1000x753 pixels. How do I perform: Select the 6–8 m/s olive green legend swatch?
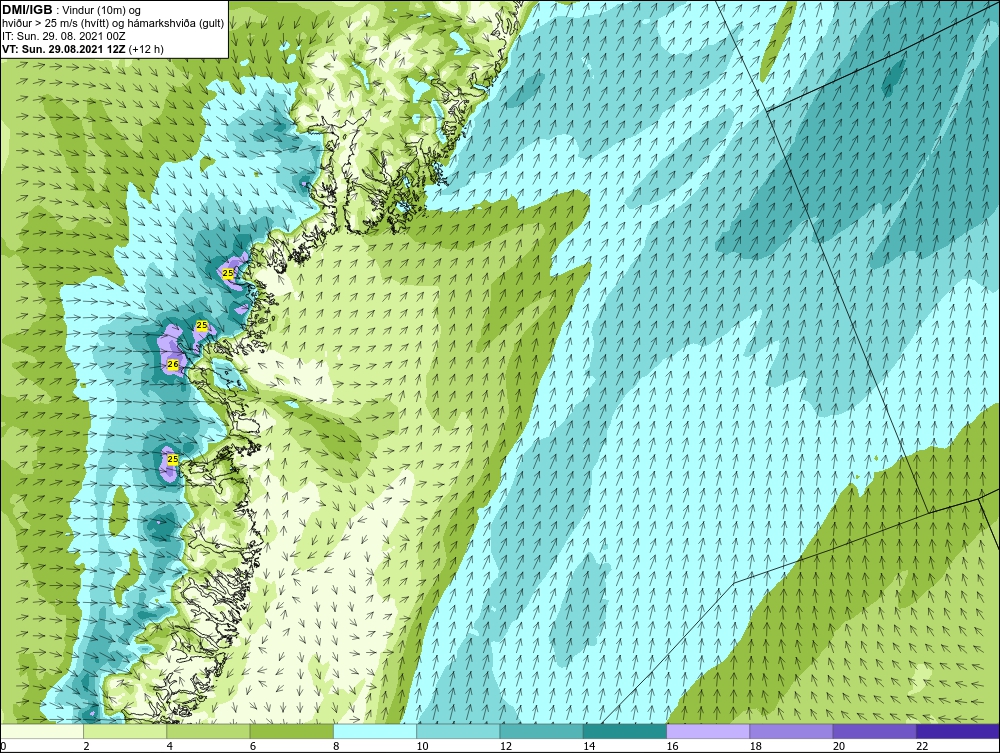coord(291,731)
